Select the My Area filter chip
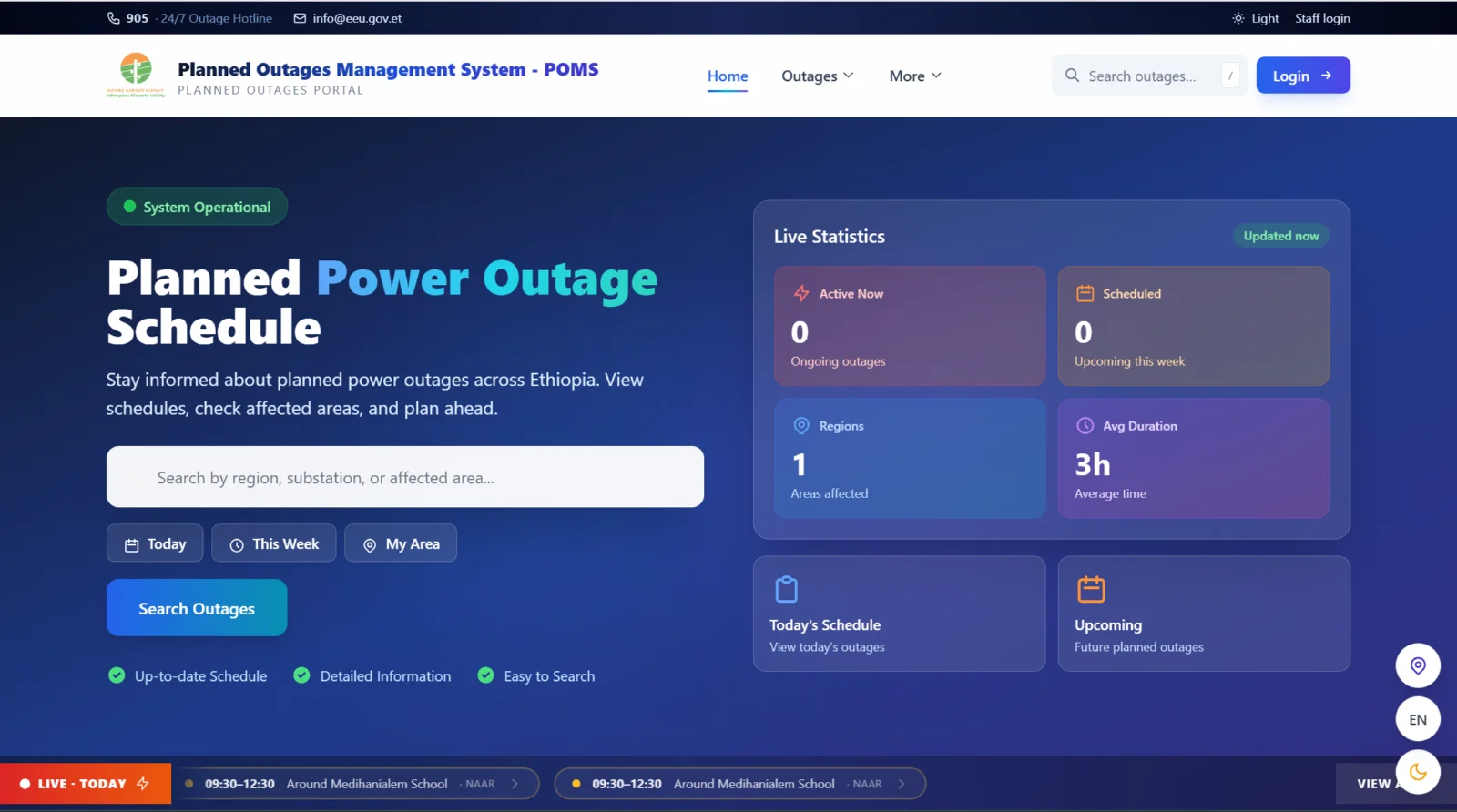The height and width of the screenshot is (812, 1457). (x=401, y=543)
